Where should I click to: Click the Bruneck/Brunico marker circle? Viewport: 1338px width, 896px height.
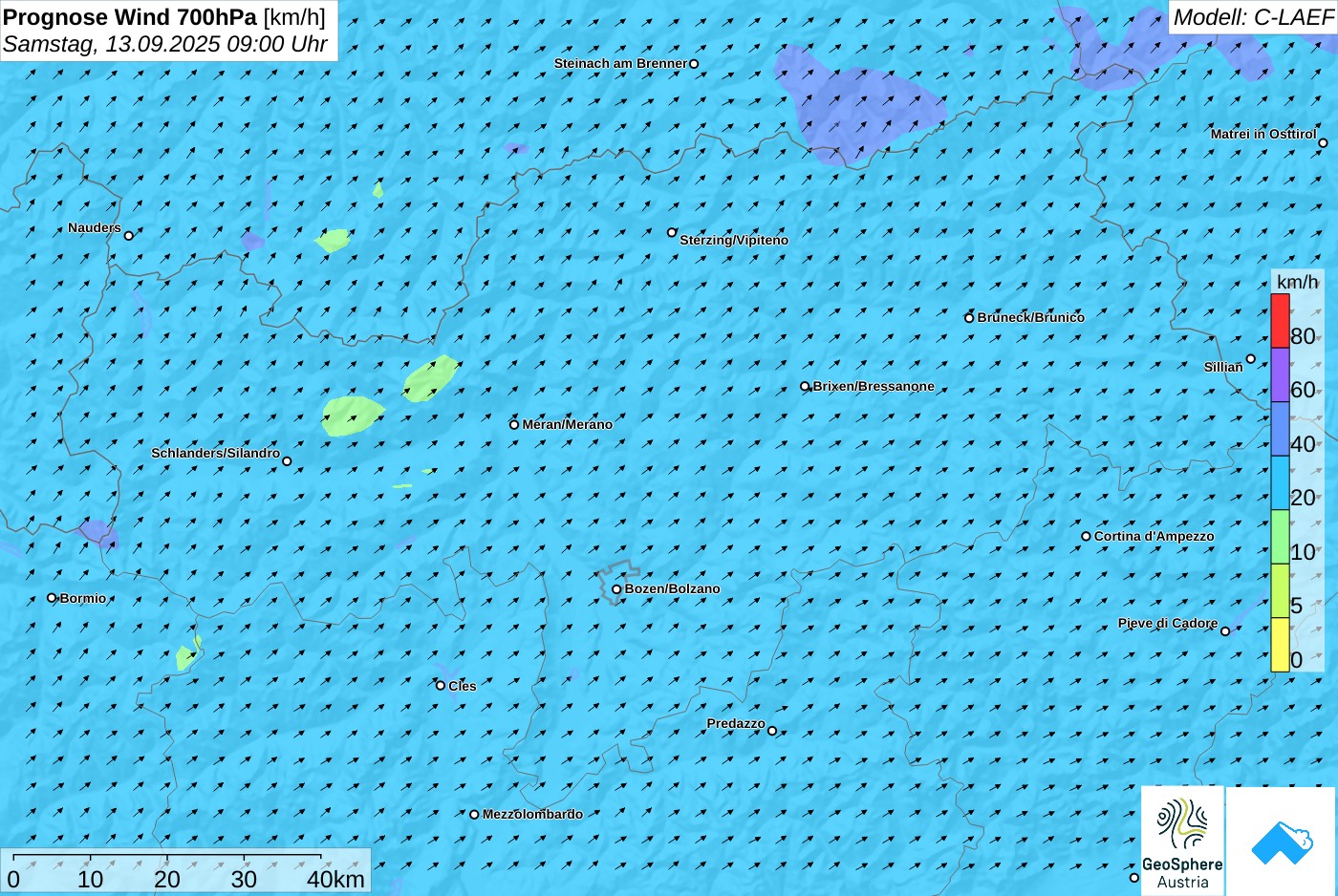(969, 318)
